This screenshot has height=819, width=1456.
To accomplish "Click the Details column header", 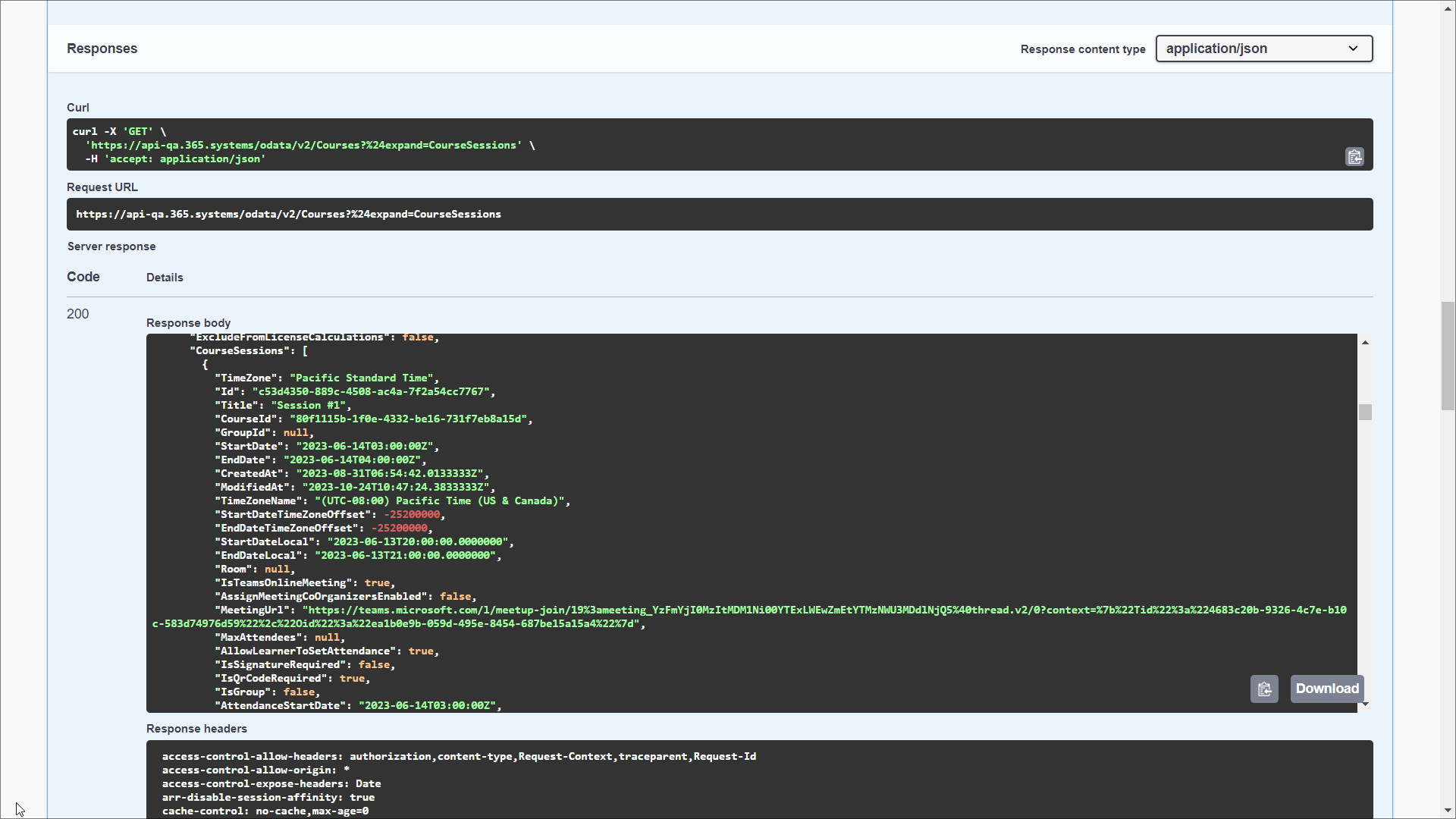I will click(165, 278).
